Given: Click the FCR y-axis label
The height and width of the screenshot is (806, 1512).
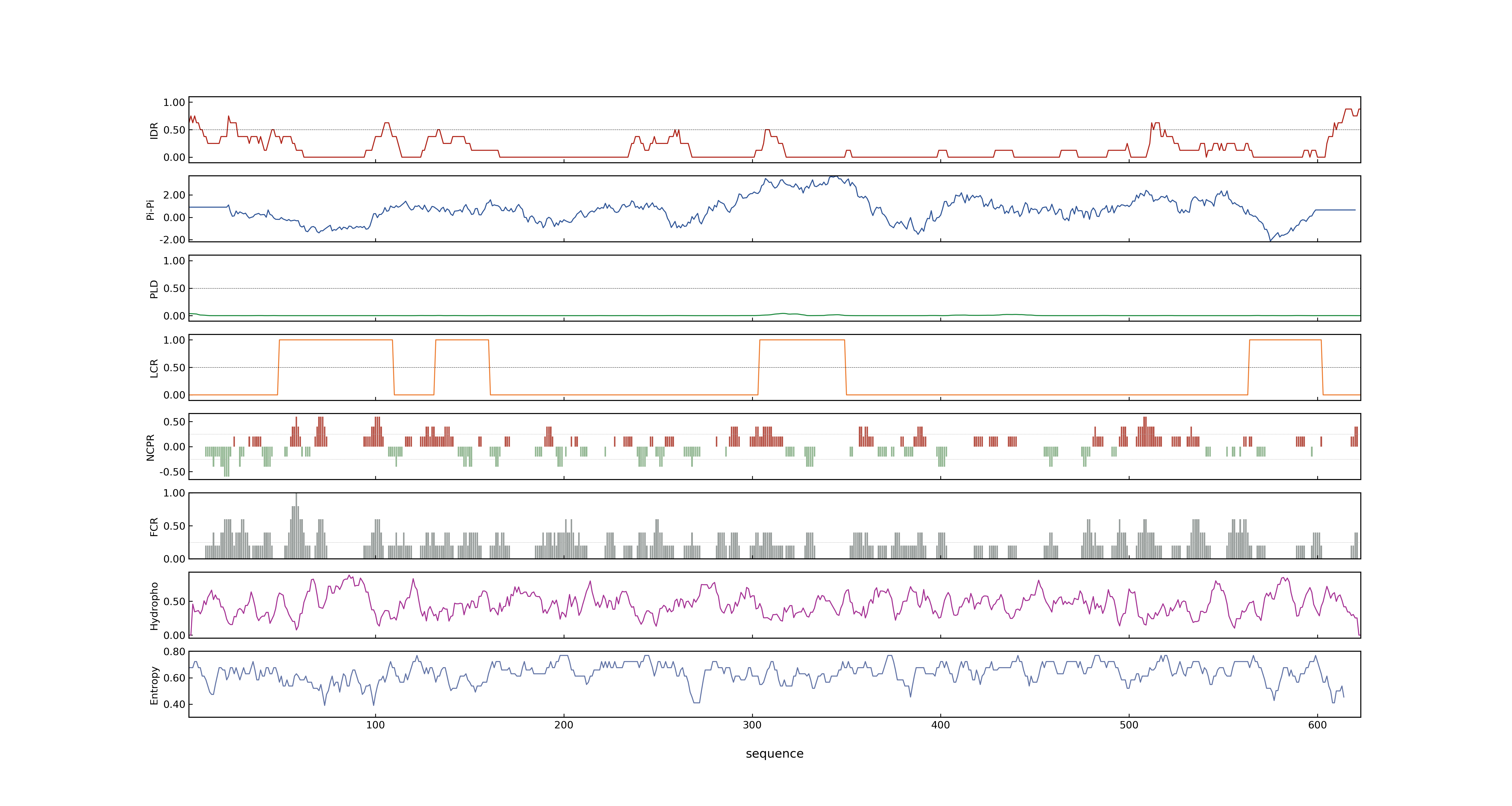Looking at the screenshot, I should coord(154,527).
